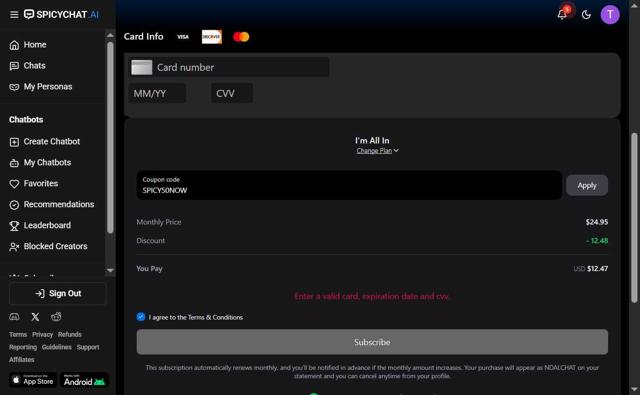This screenshot has width=640, height=395.
Task: Click the $24.95 monthly price value
Action: click(597, 222)
